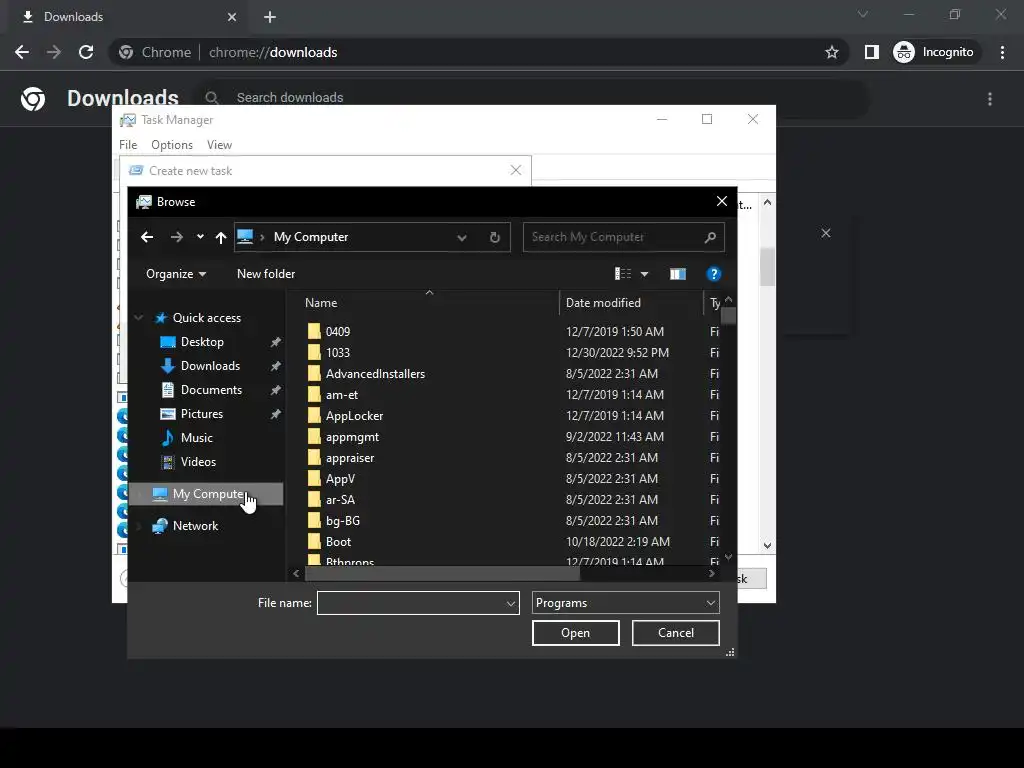The width and height of the screenshot is (1024, 768).
Task: Select the 1033 folder
Action: [x=338, y=353]
